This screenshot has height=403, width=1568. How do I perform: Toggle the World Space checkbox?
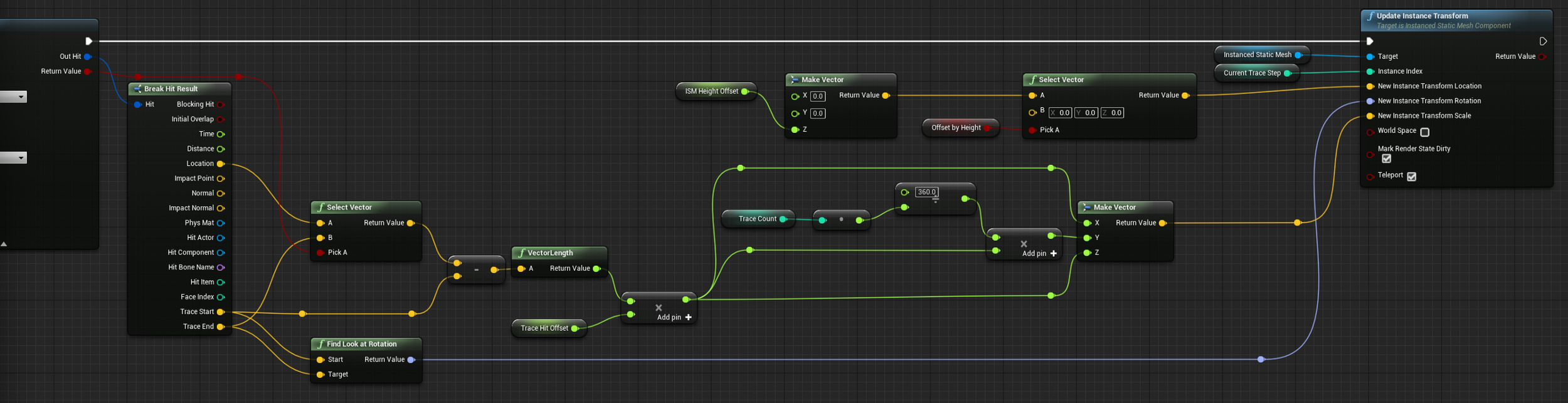[x=1425, y=132]
